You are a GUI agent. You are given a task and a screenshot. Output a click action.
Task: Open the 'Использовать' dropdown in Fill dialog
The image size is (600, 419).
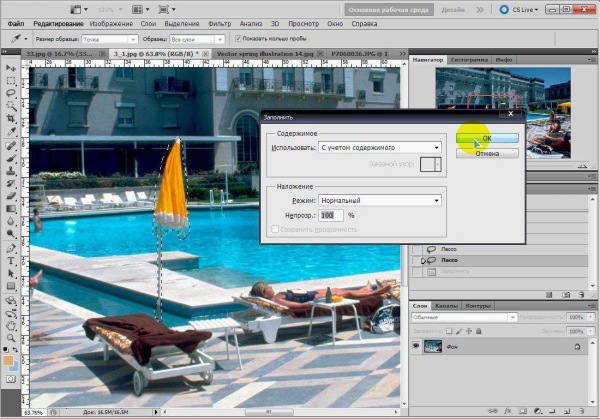click(378, 147)
